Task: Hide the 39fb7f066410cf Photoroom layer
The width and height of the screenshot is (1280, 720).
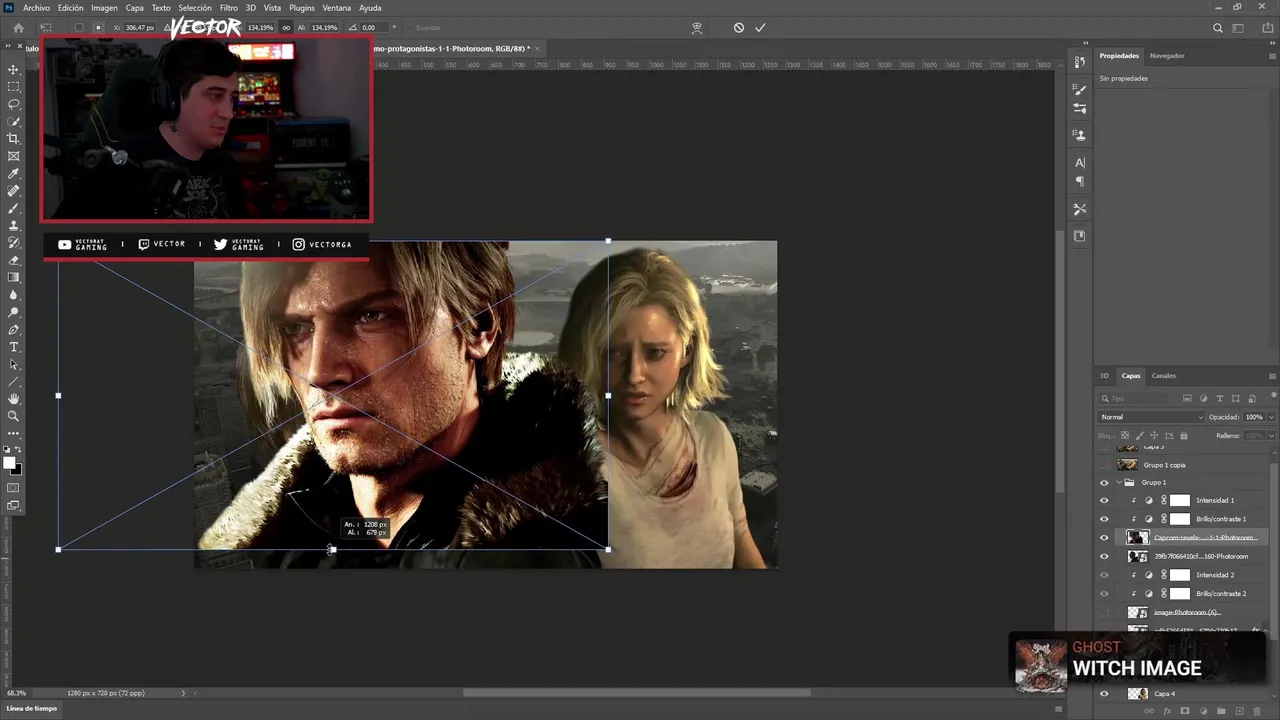Action: pyautogui.click(x=1104, y=556)
